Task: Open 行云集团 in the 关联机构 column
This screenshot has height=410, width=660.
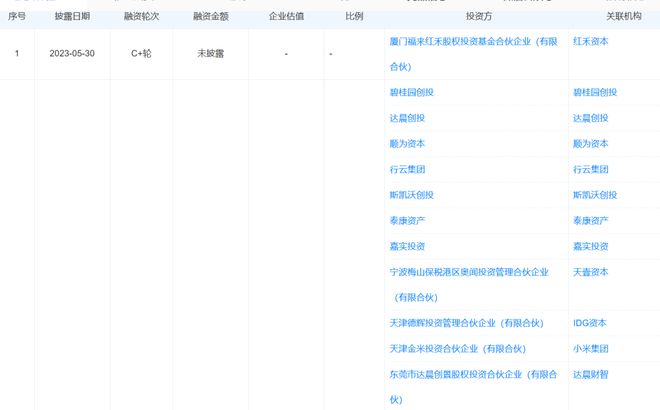Action: click(591, 169)
